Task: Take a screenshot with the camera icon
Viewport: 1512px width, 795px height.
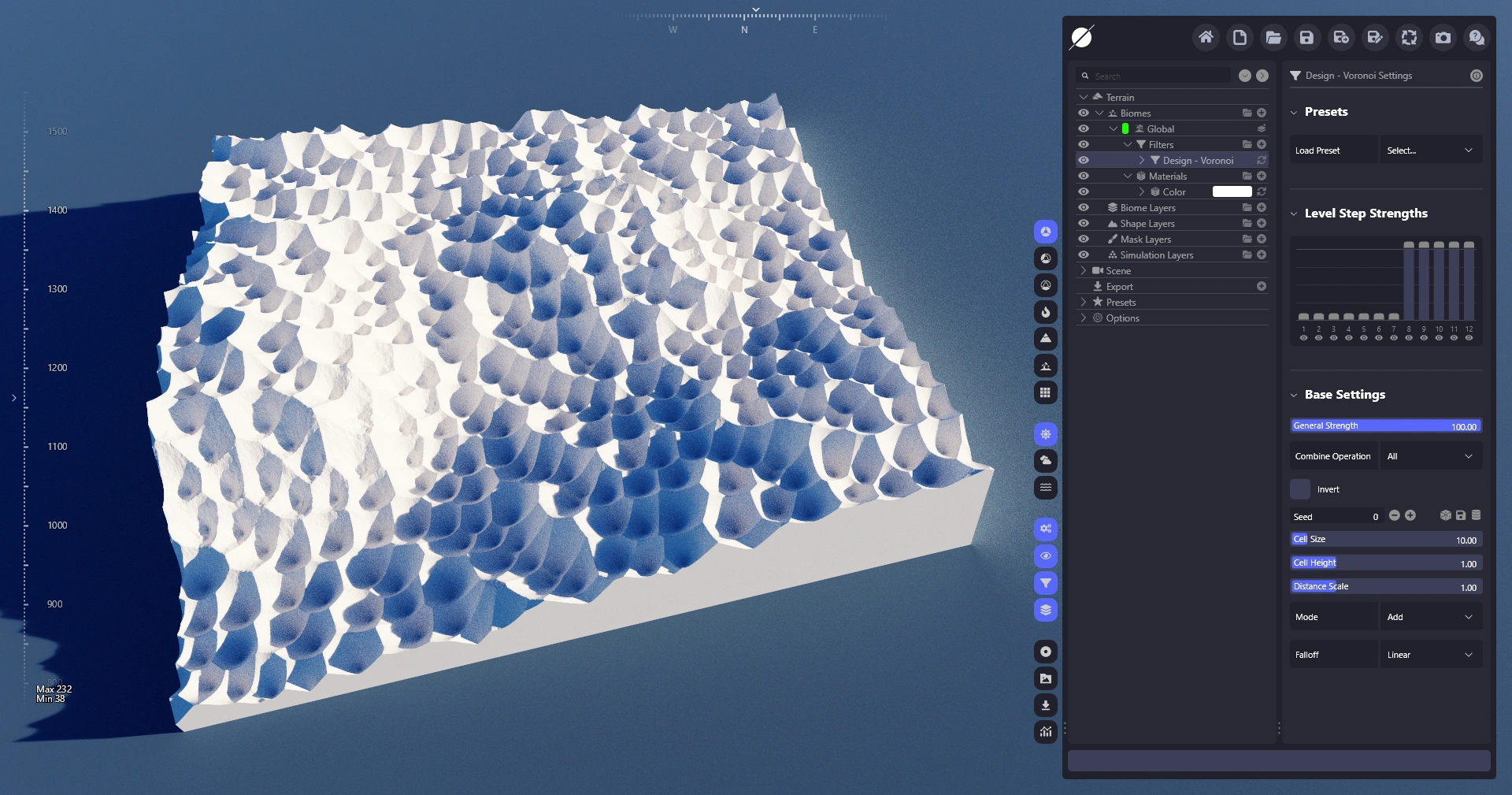Action: (x=1443, y=37)
